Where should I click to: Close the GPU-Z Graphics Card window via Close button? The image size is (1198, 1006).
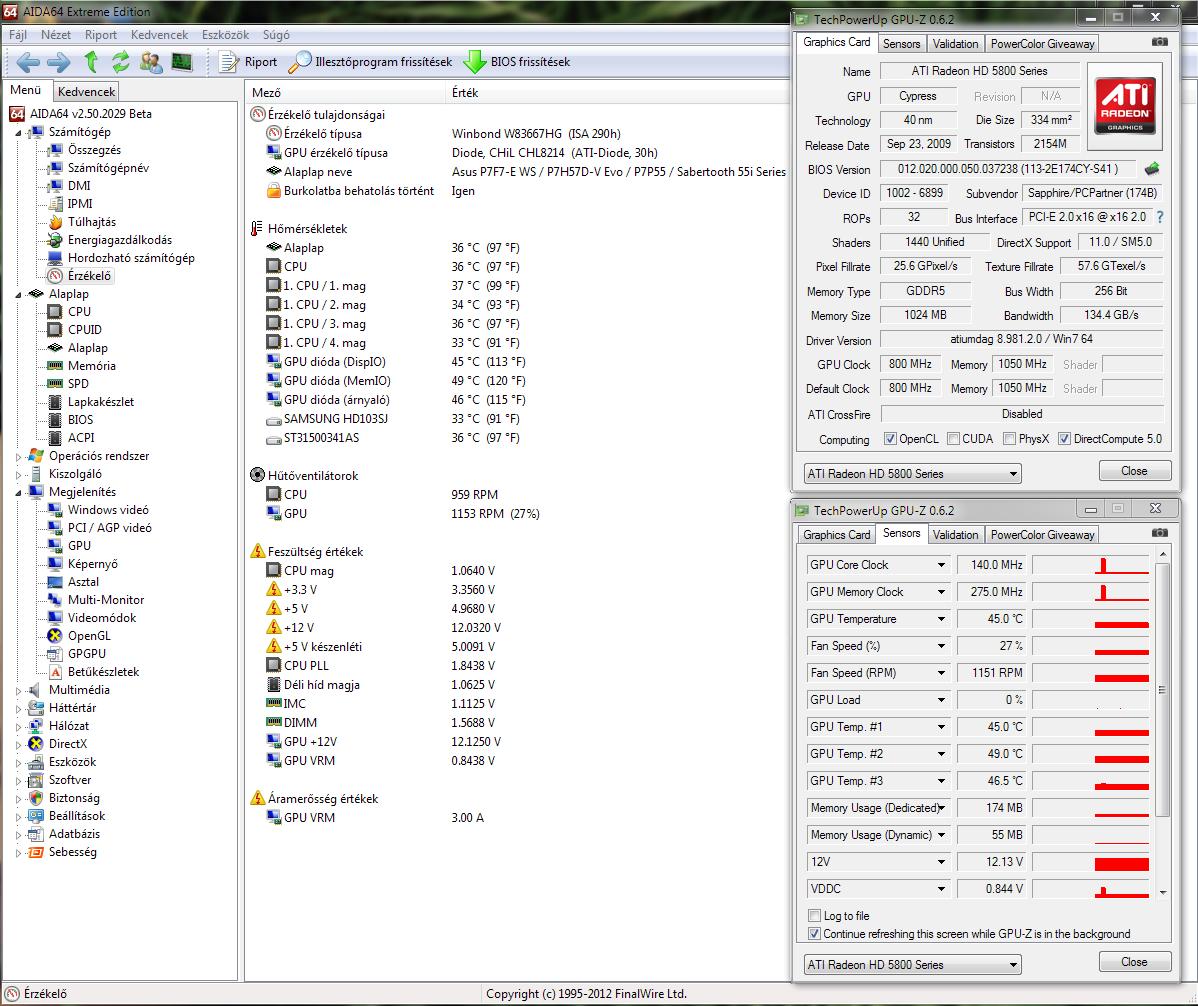coord(1134,471)
